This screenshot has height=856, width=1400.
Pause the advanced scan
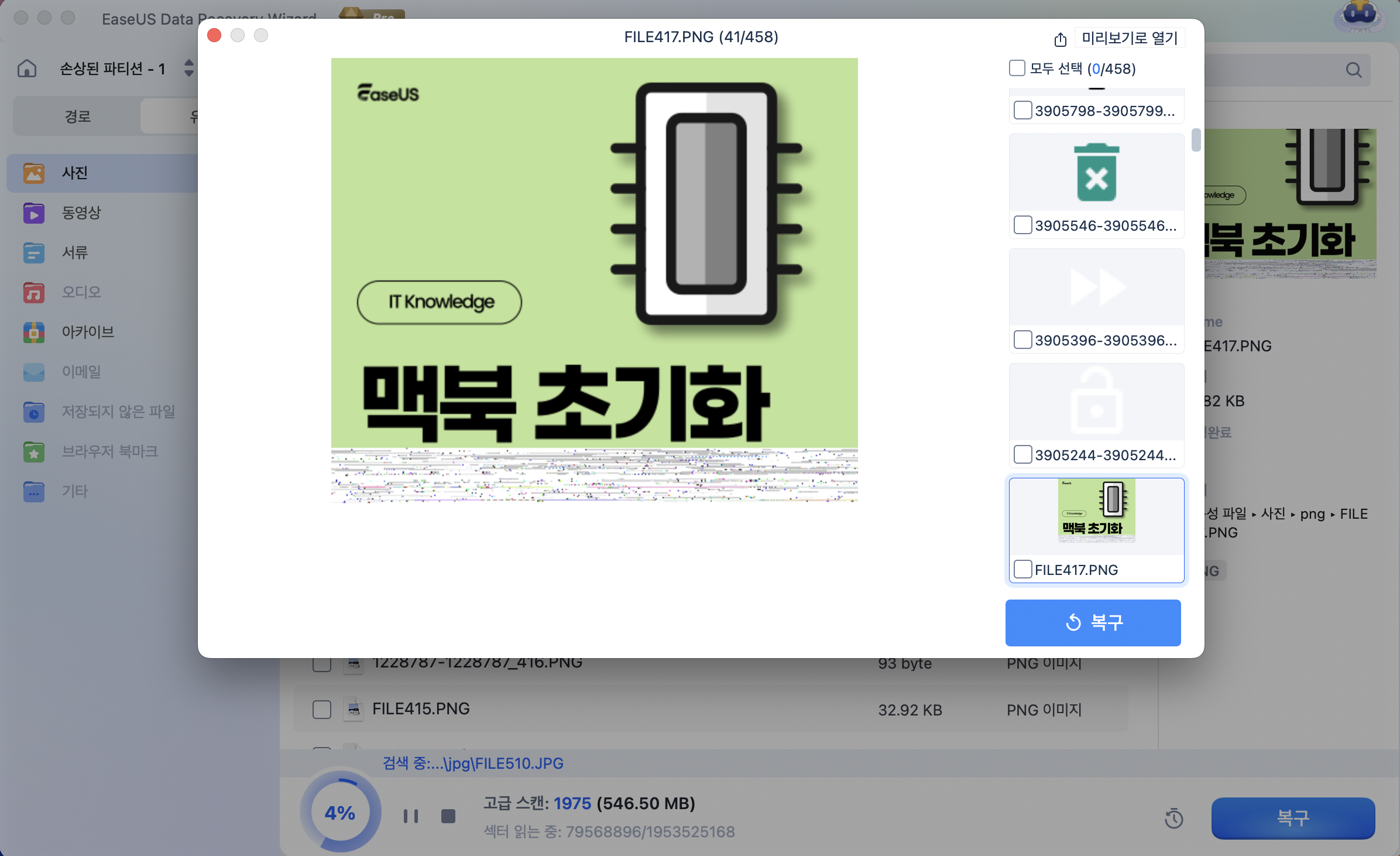pos(411,816)
